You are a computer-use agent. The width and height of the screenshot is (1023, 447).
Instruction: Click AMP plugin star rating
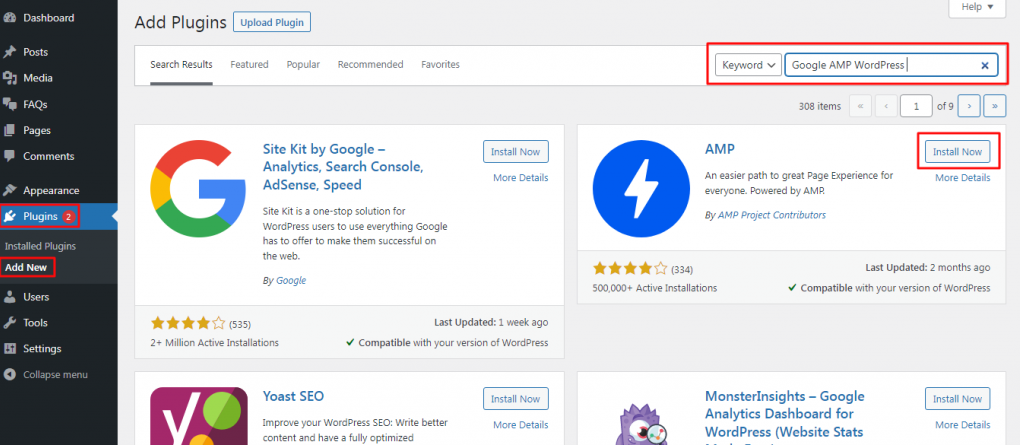pos(630,268)
